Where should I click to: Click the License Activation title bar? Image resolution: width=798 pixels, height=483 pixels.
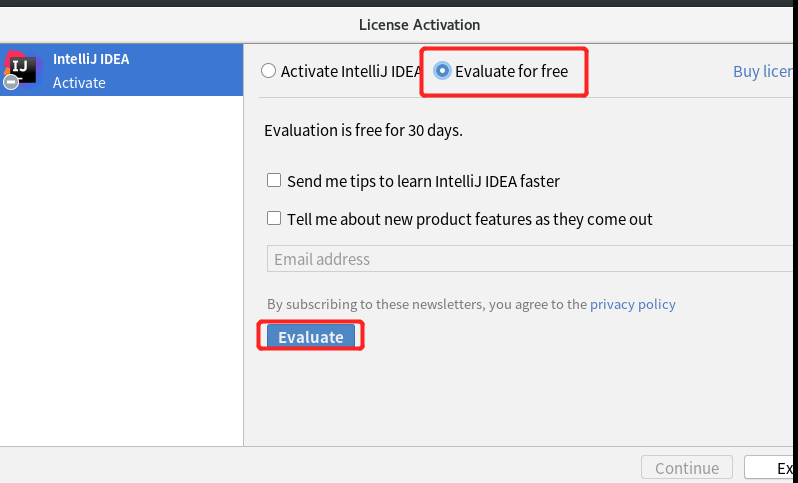point(419,24)
